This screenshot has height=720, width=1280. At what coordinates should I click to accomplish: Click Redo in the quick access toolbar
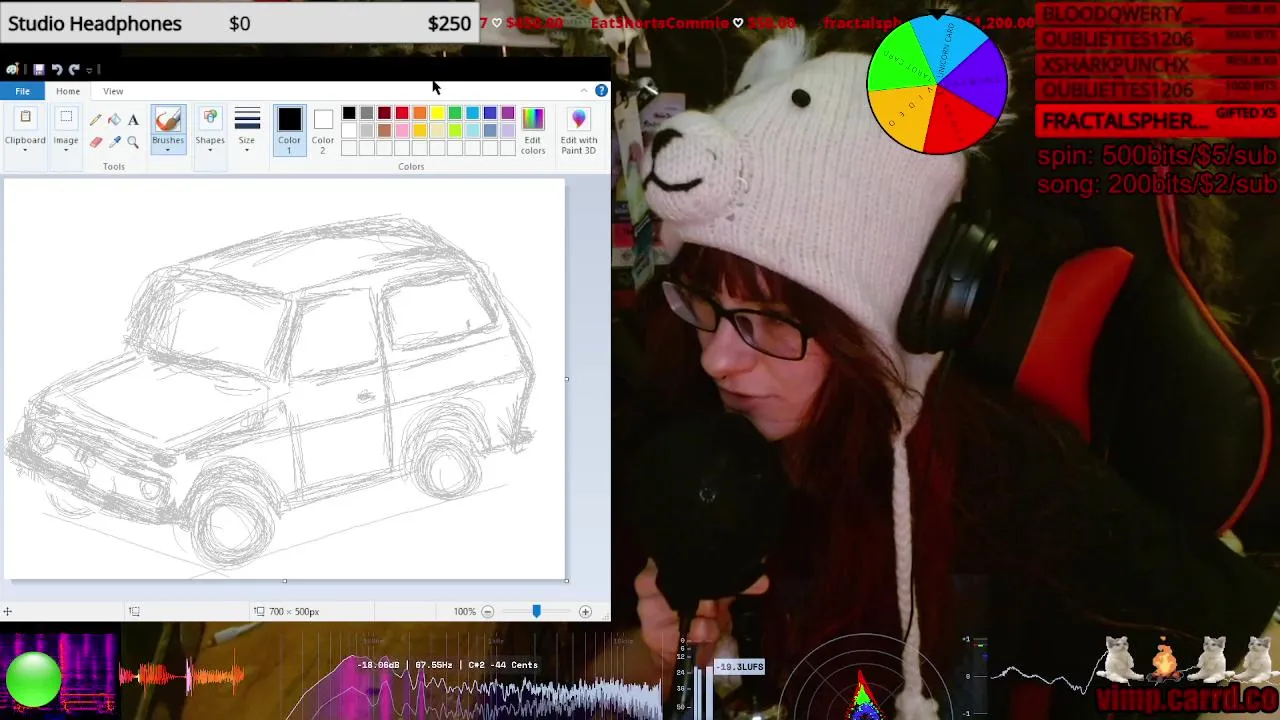pos(74,69)
